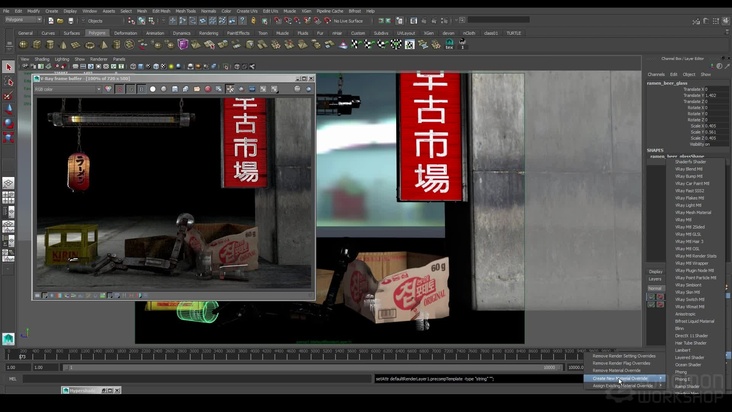Screen dimensions: 732x412
Task: Click the checker pattern UV shelf icon
Action: 409,45
